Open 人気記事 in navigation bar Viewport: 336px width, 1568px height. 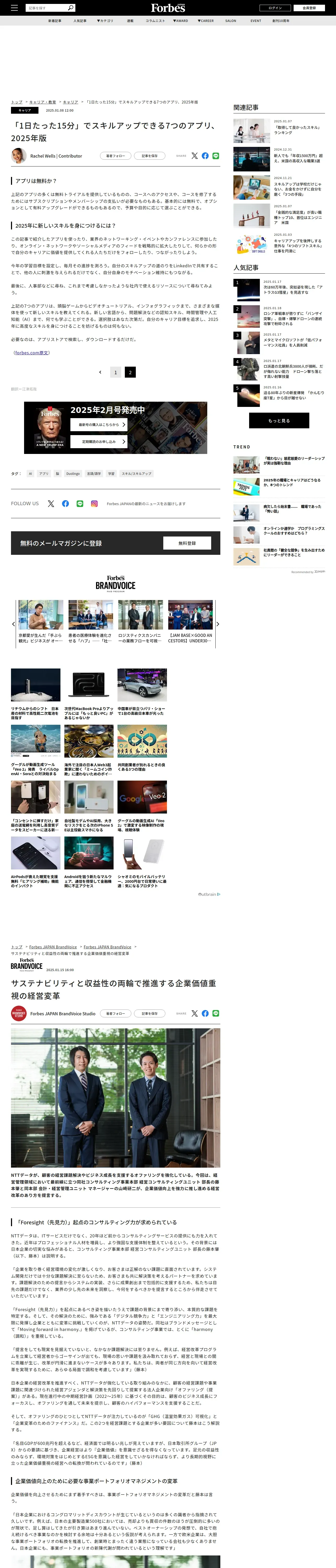pos(80,21)
